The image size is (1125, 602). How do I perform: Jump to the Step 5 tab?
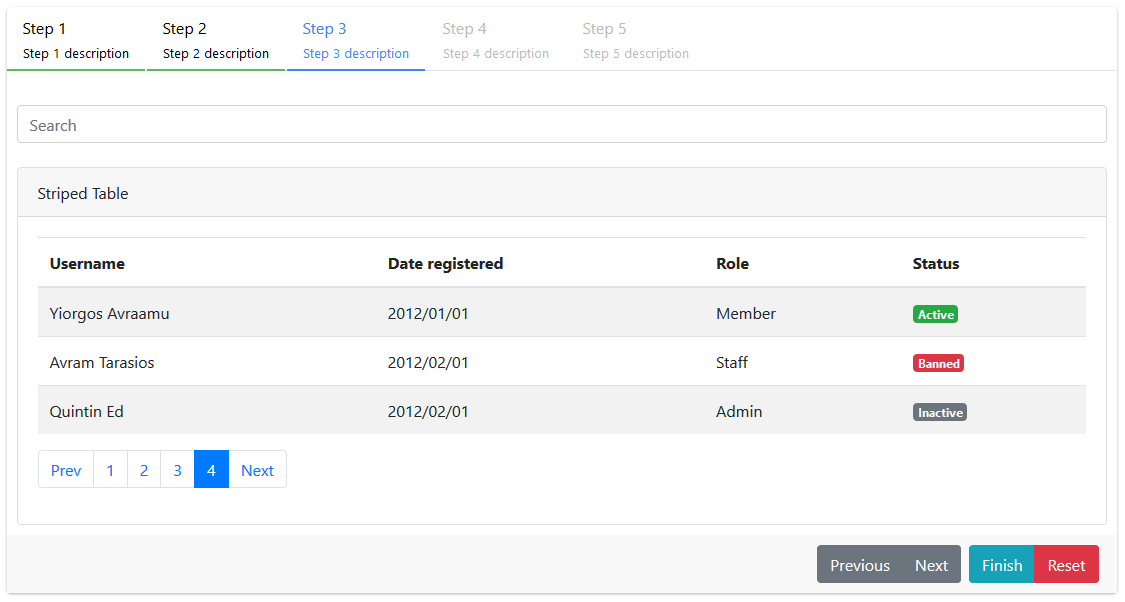point(636,40)
